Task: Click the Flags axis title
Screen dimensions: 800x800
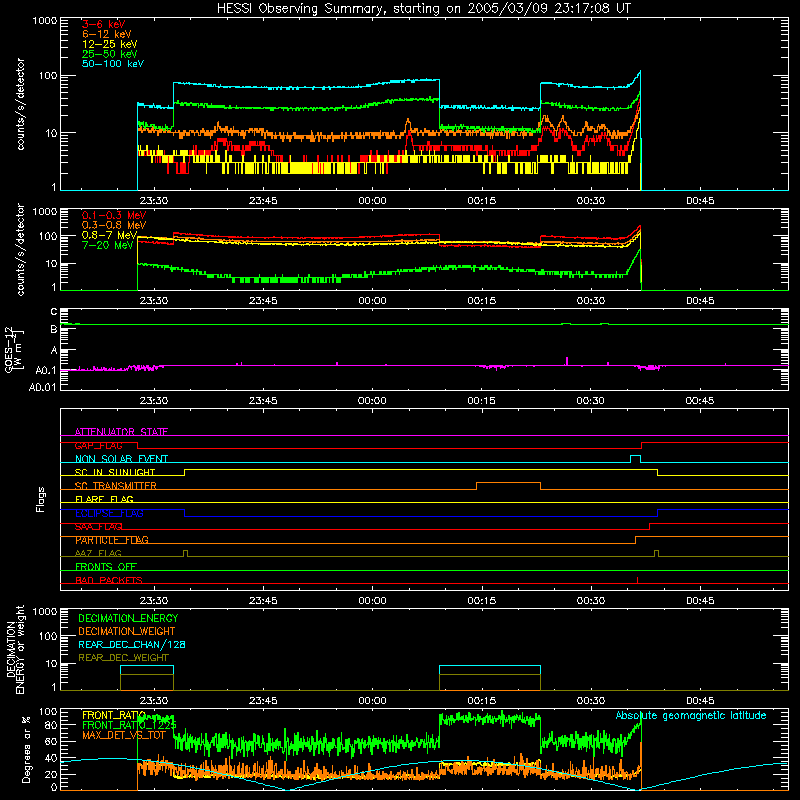Action: point(40,499)
